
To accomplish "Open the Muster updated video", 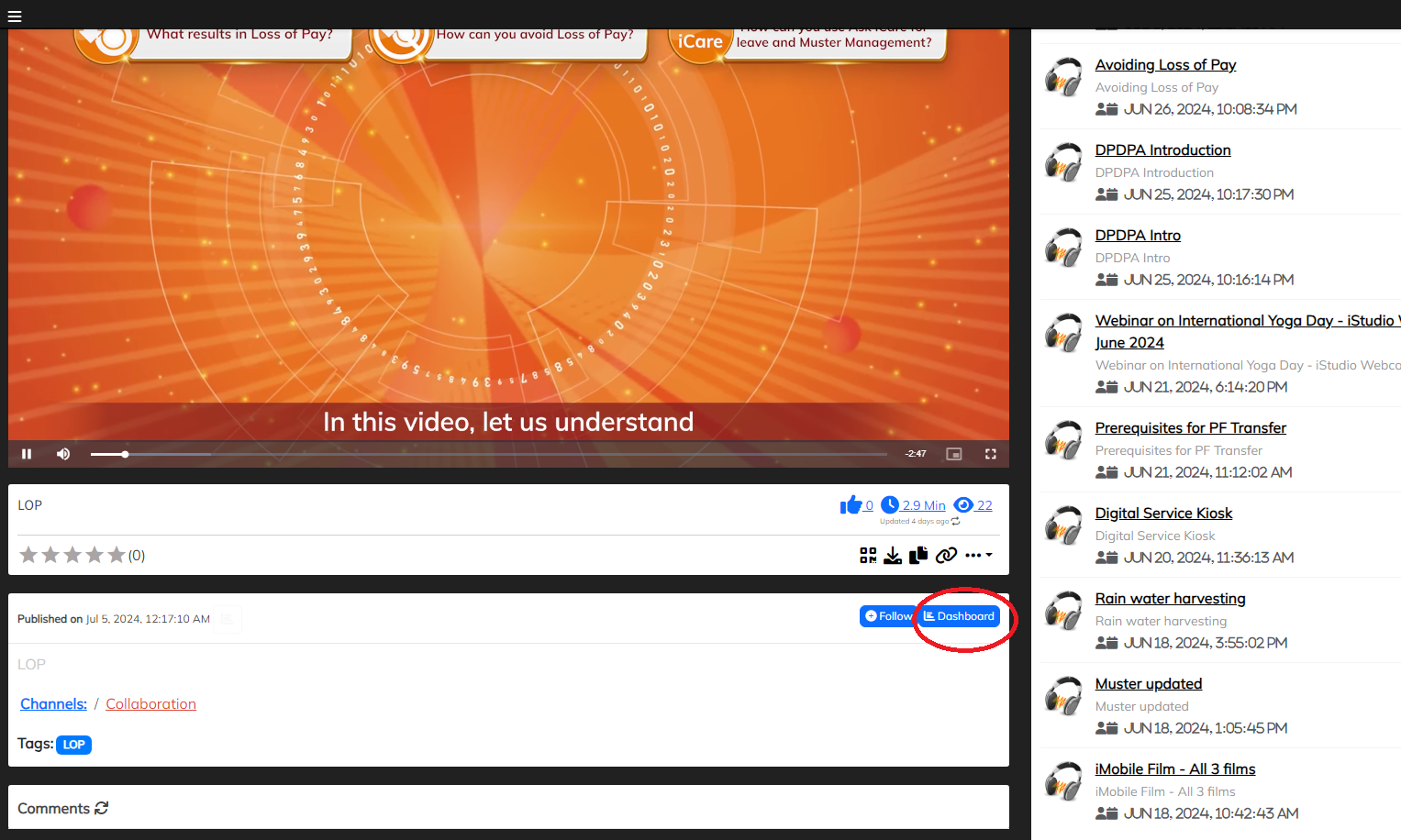I will pyautogui.click(x=1149, y=683).
